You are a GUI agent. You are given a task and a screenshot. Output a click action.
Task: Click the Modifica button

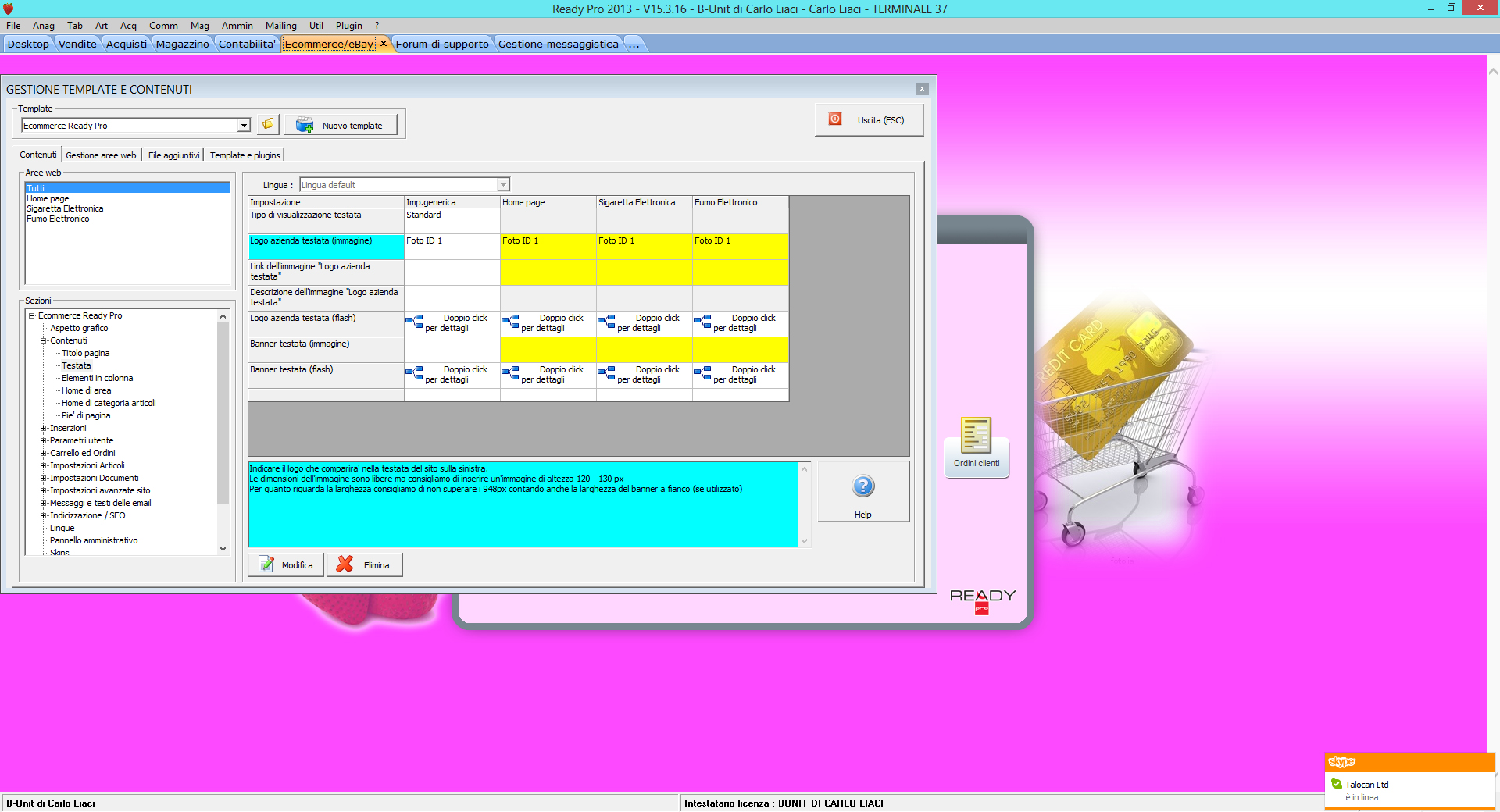[286, 564]
